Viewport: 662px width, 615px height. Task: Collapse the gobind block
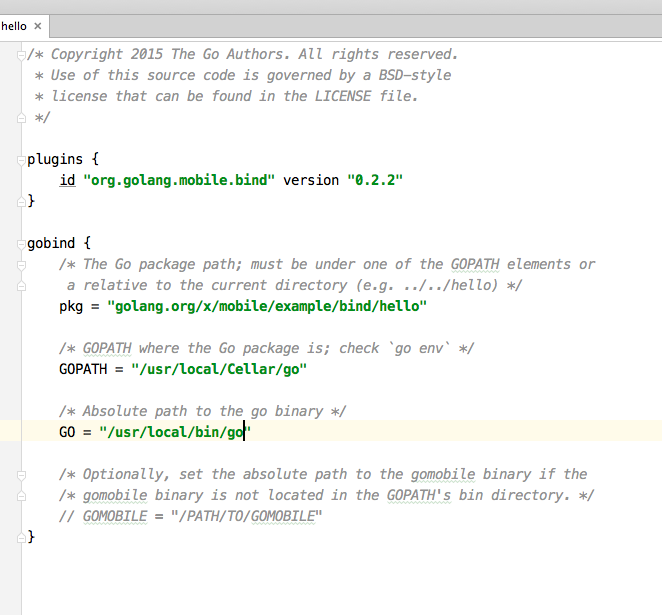click(x=22, y=243)
